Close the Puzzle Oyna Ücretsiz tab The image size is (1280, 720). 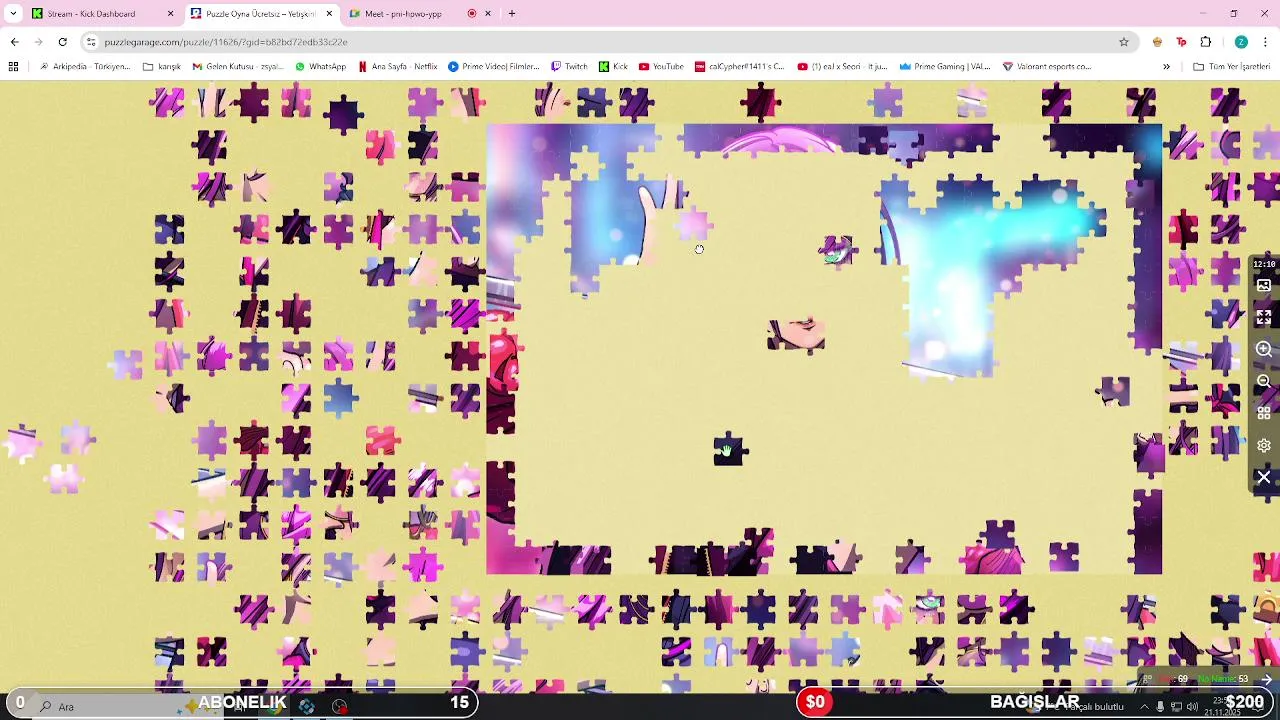click(x=329, y=14)
